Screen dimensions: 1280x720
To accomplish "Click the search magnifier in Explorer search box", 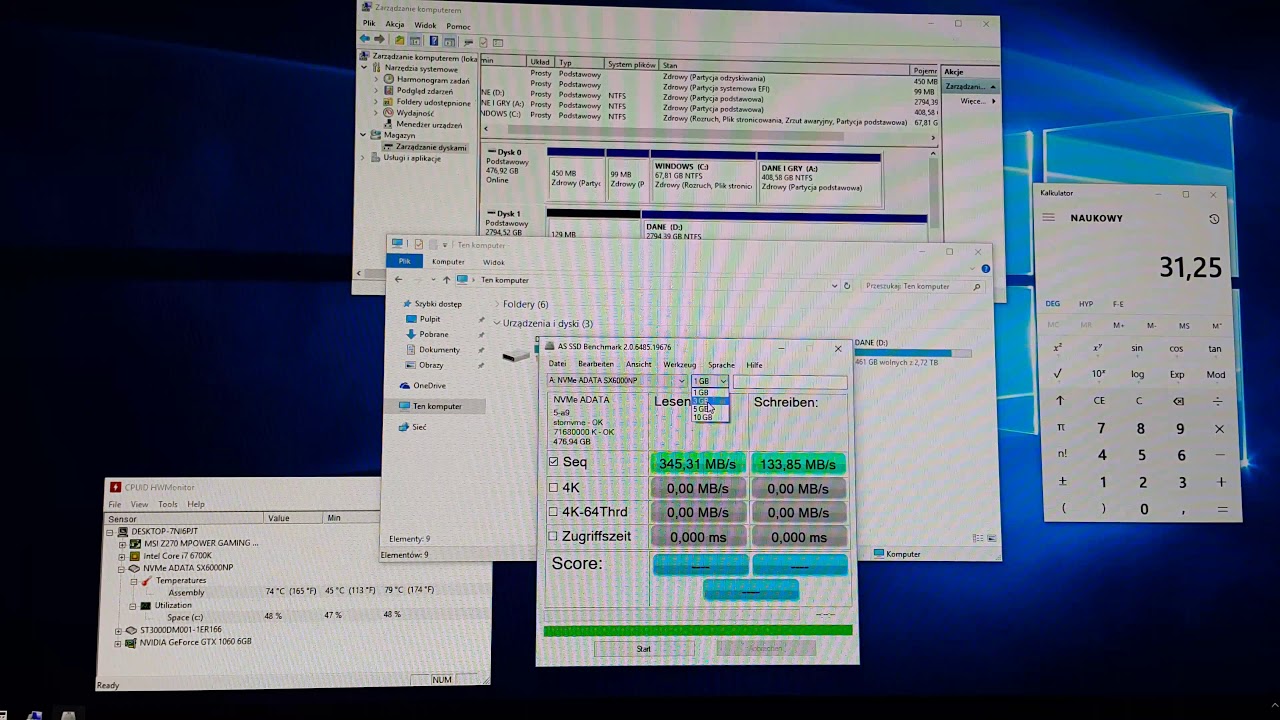I will [x=977, y=287].
